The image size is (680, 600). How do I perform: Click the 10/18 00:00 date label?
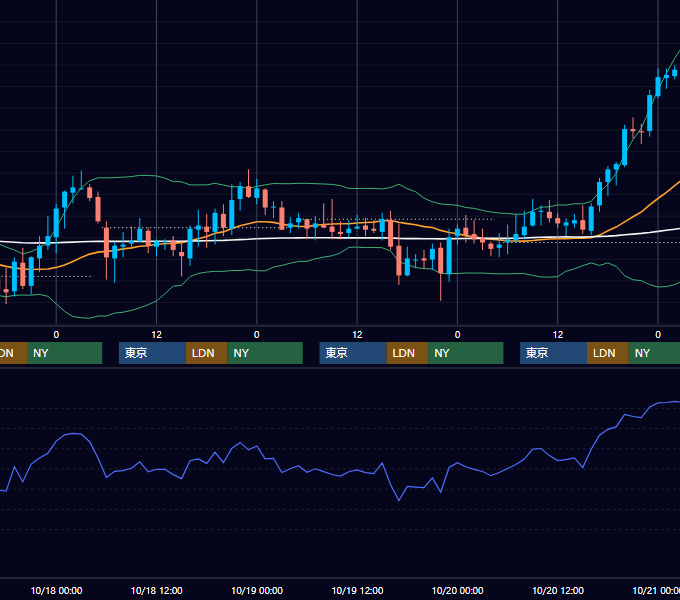pyautogui.click(x=56, y=590)
